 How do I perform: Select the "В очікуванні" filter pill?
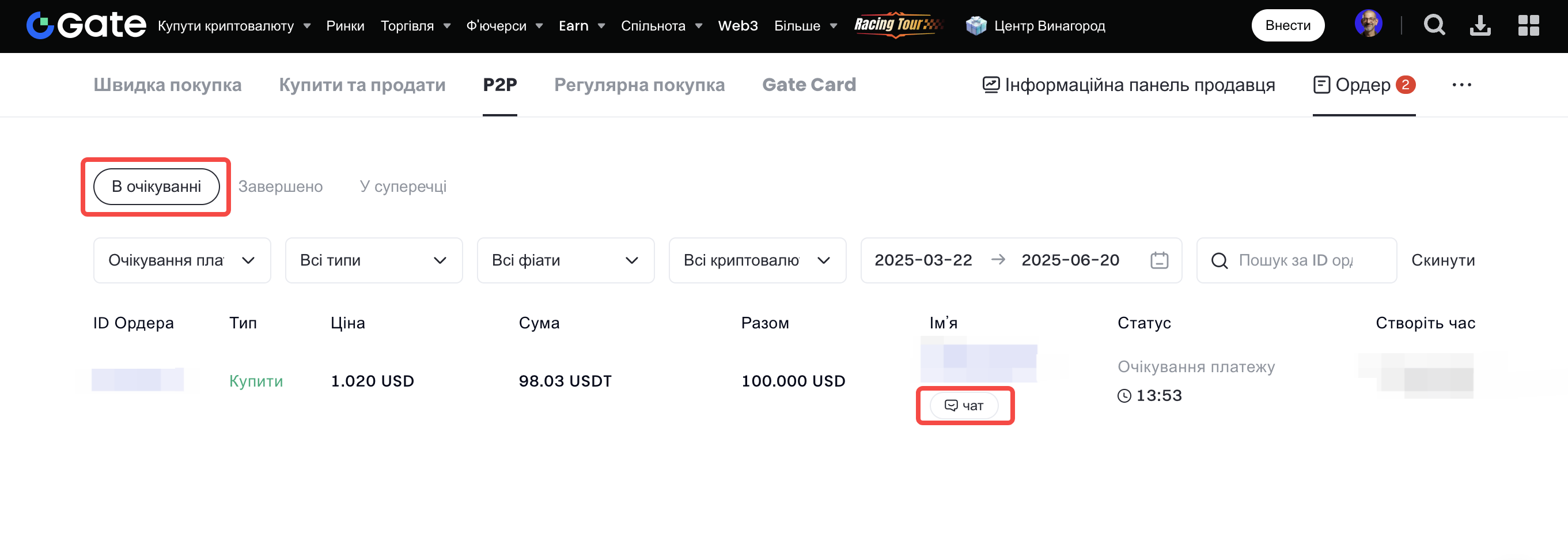157,187
